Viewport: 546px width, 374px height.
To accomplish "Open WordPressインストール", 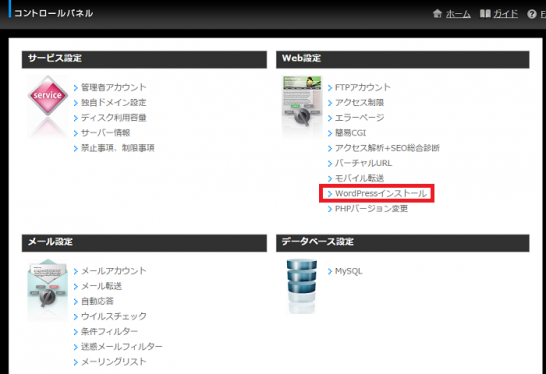I will [381, 193].
